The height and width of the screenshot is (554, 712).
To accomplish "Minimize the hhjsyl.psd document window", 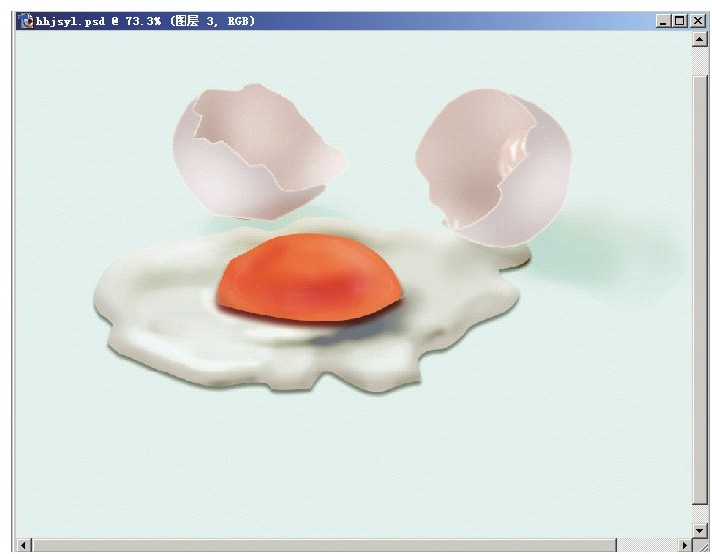I will [663, 21].
